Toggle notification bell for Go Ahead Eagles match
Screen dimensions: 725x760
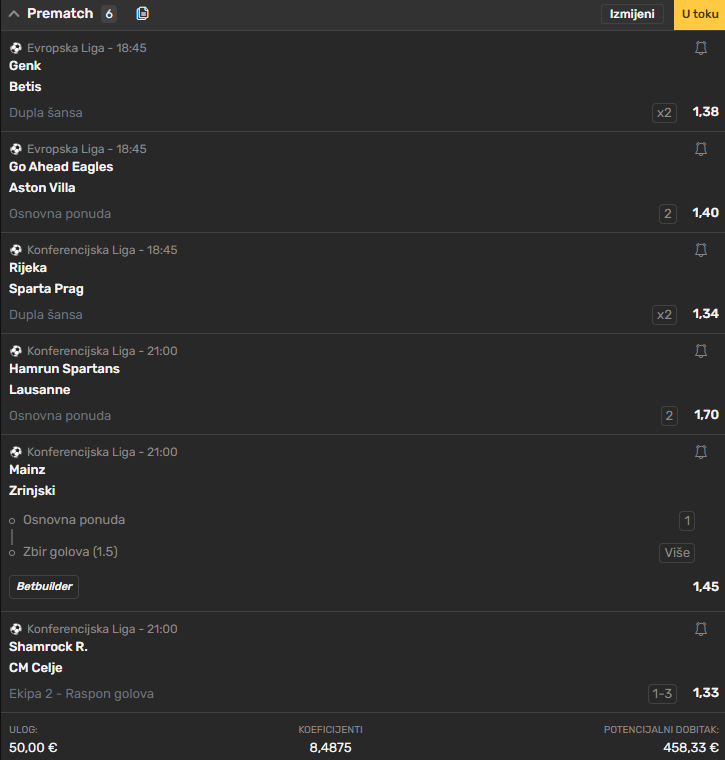[x=701, y=148]
